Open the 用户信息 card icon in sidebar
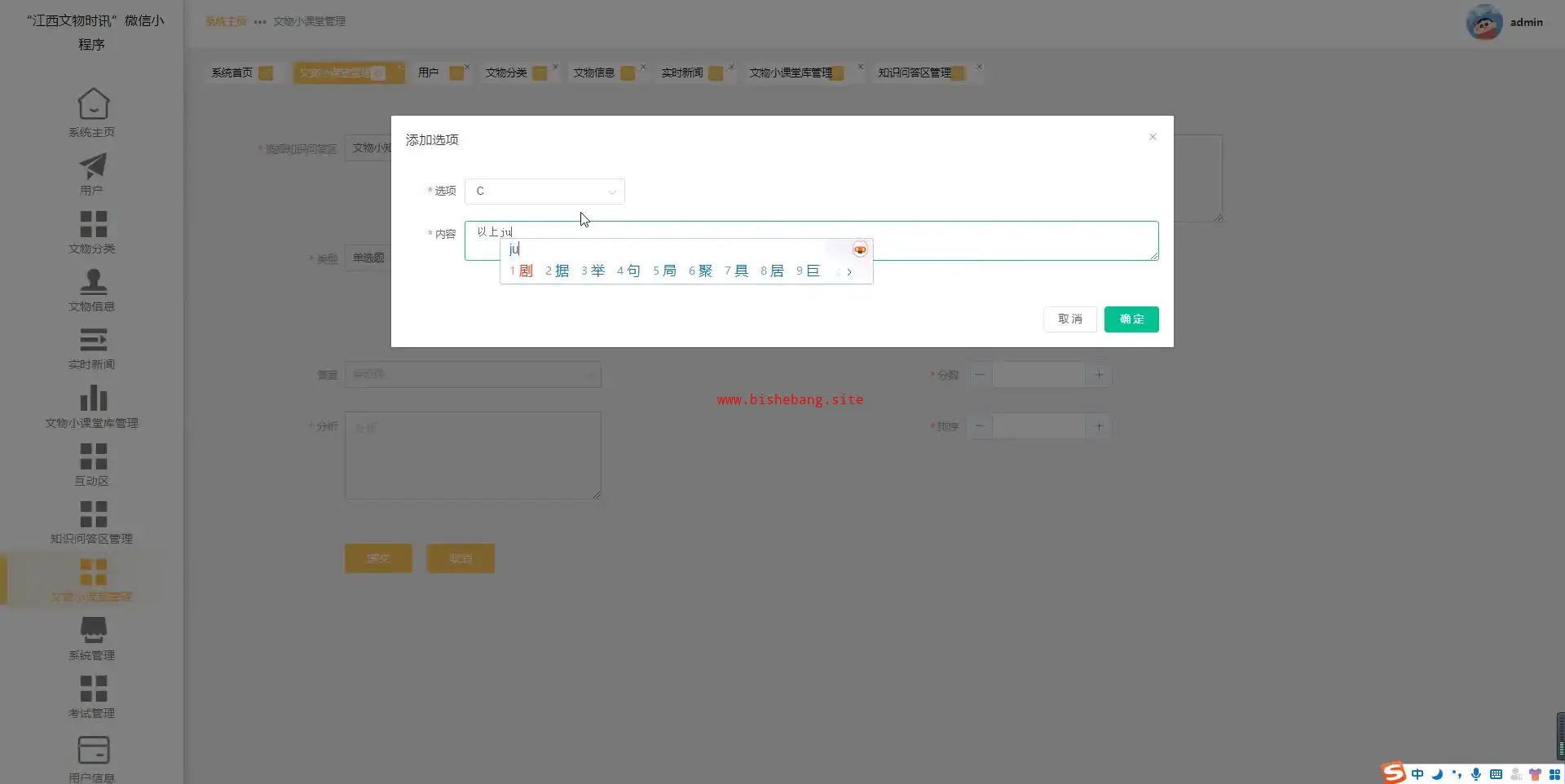The height and width of the screenshot is (784, 1565). tap(93, 749)
